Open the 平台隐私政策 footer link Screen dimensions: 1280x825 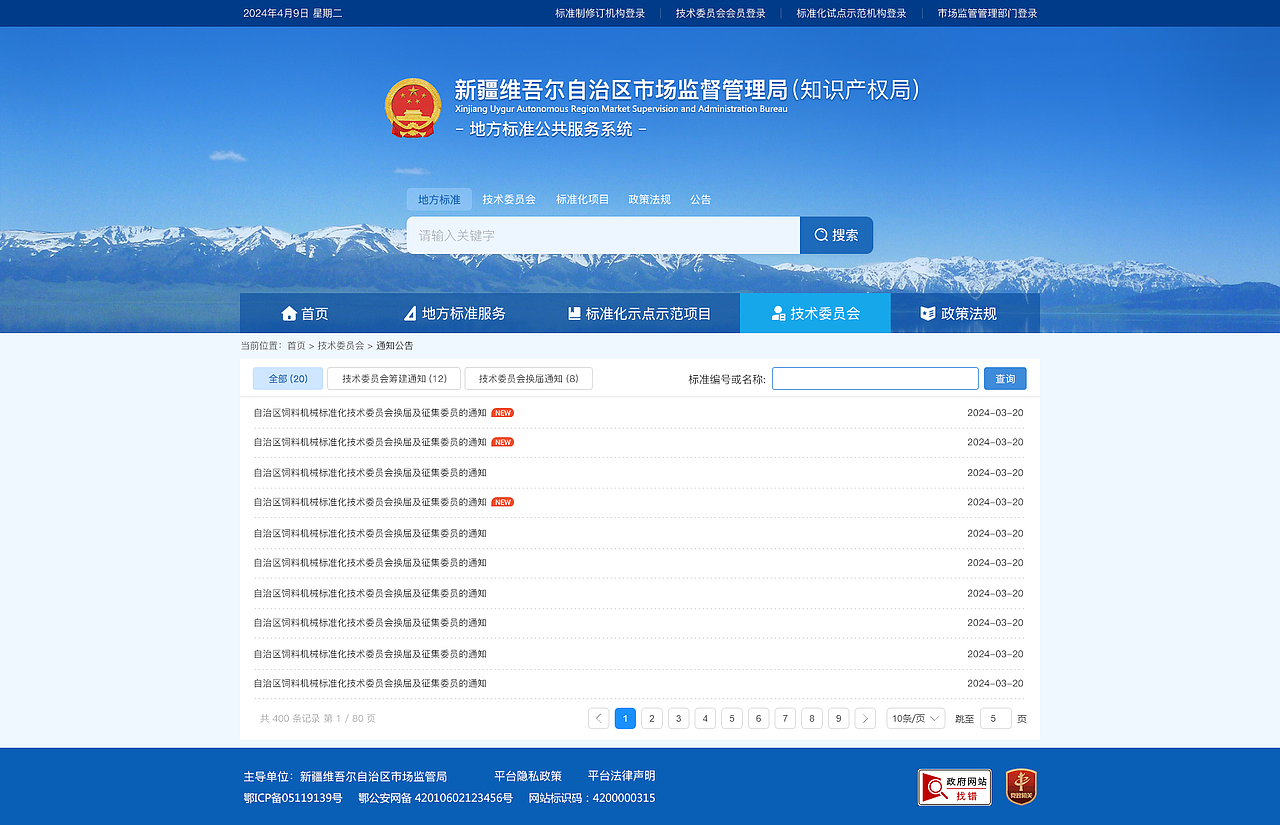point(528,775)
